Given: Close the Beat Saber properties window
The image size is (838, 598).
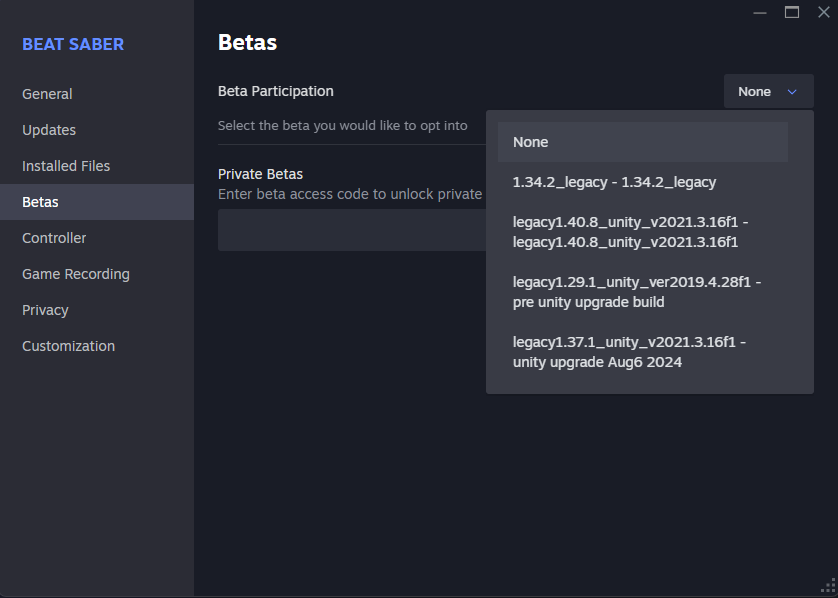Looking at the screenshot, I should [x=824, y=12].
